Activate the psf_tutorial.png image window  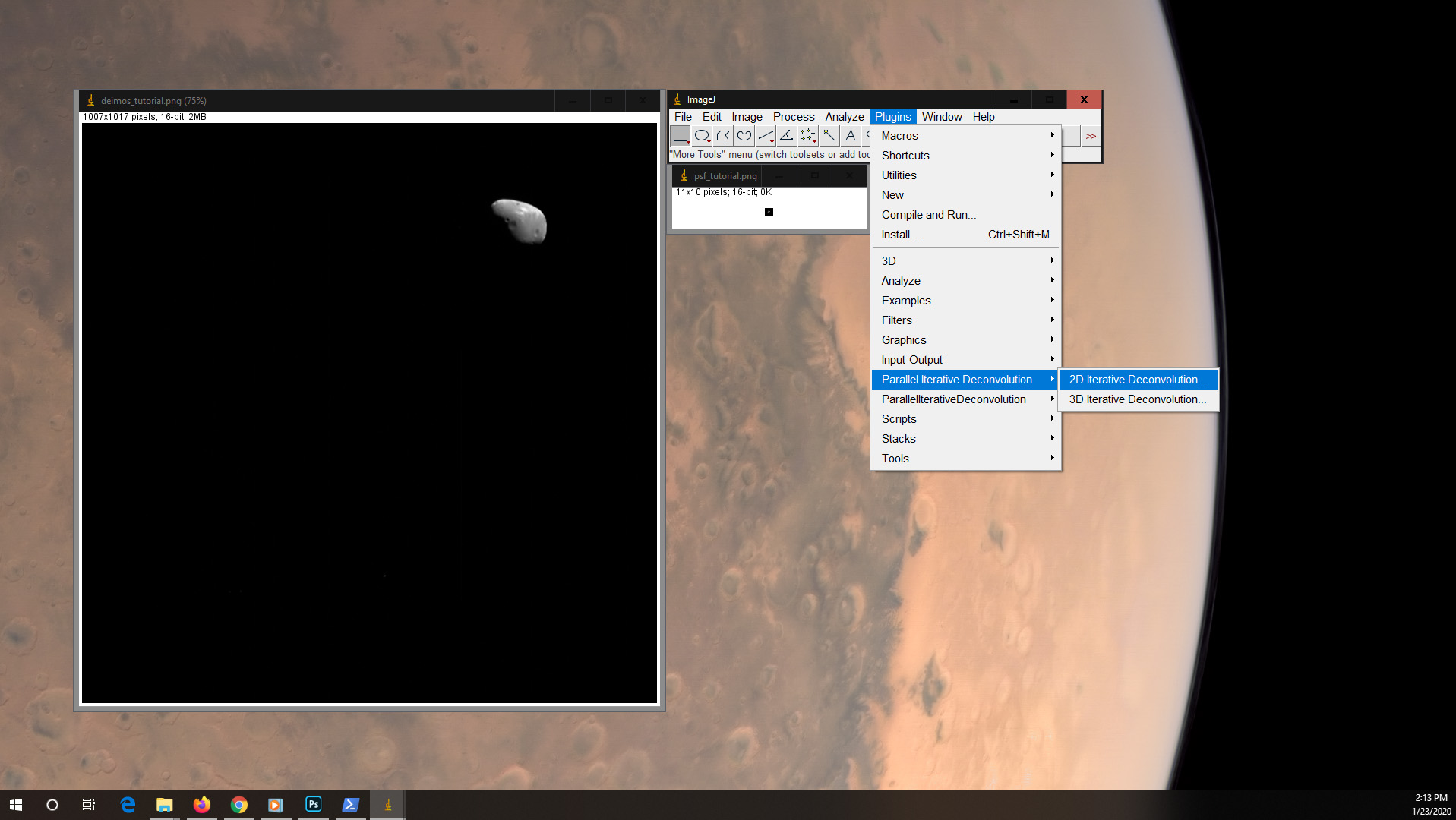pyautogui.click(x=725, y=176)
